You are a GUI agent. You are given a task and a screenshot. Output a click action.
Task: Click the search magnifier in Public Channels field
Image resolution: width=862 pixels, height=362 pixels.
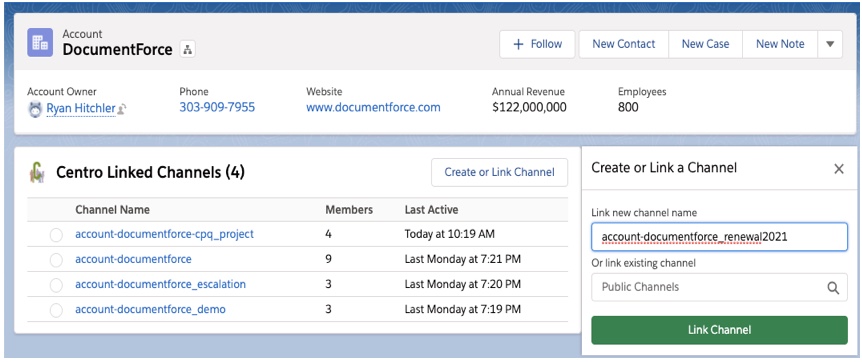[833, 287]
